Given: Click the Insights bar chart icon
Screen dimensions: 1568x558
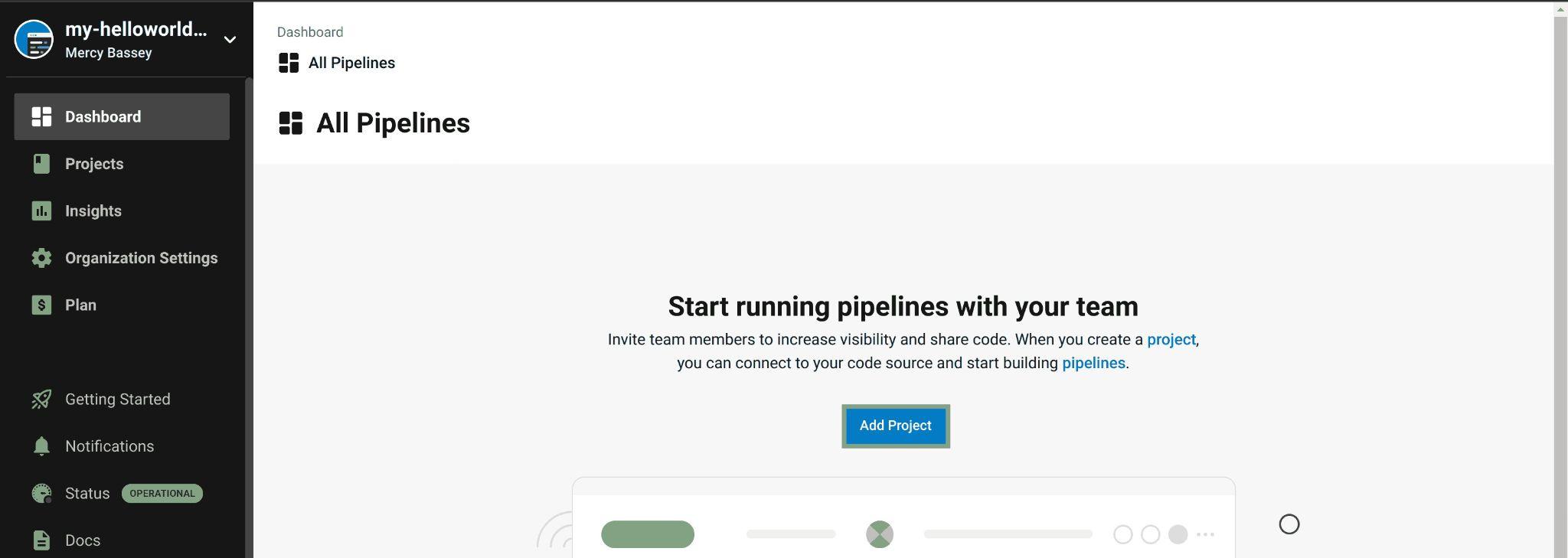Looking at the screenshot, I should pyautogui.click(x=41, y=210).
